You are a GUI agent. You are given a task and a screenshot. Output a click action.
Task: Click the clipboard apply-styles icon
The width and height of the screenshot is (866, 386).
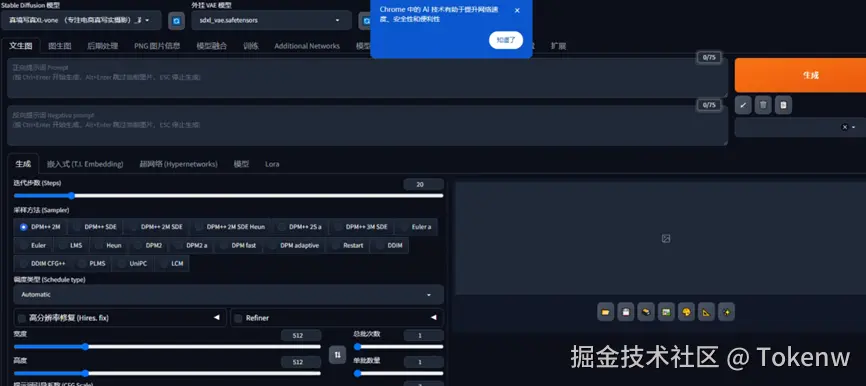pyautogui.click(x=783, y=105)
